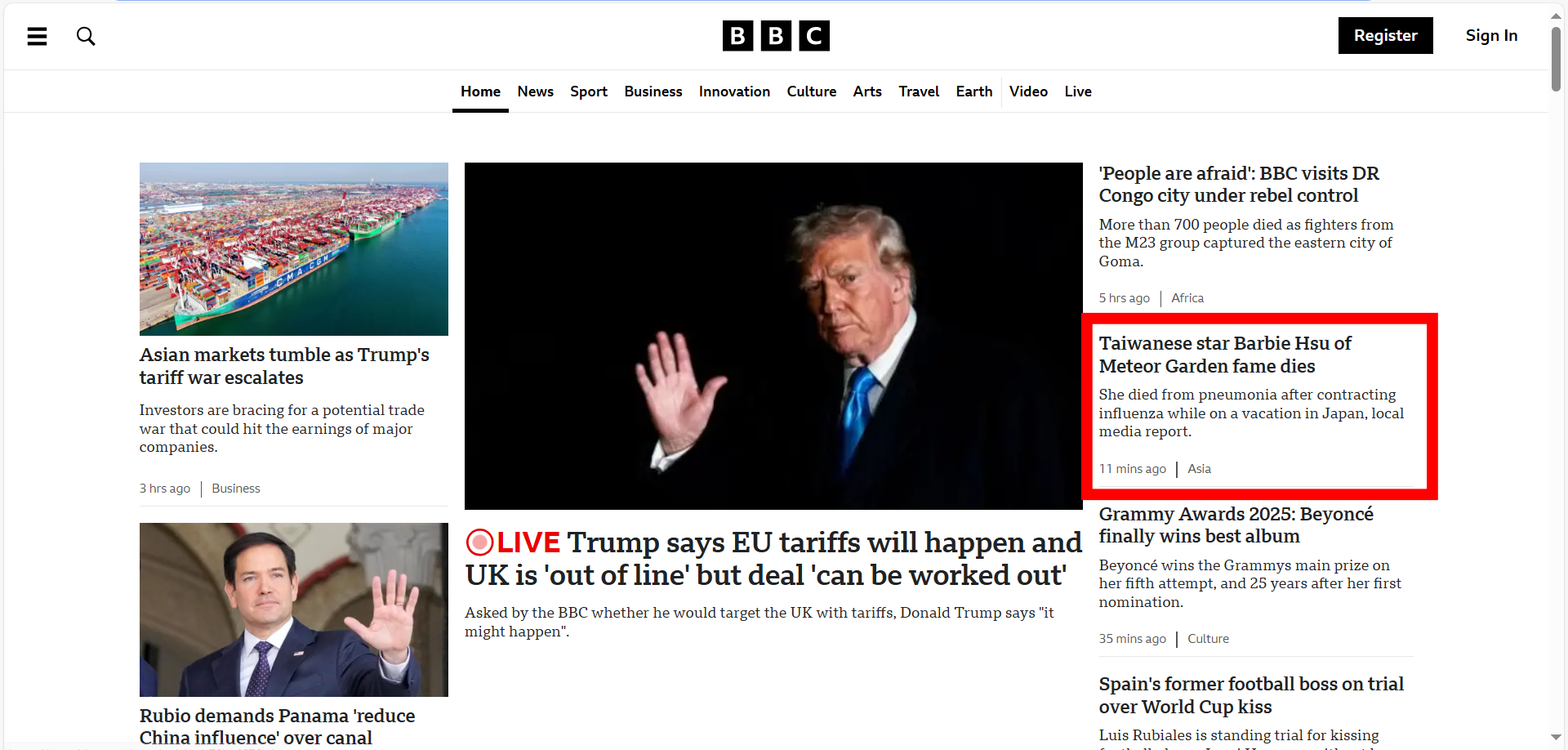Open the Innovation section
This screenshot has width=1568, height=750.
(x=734, y=92)
